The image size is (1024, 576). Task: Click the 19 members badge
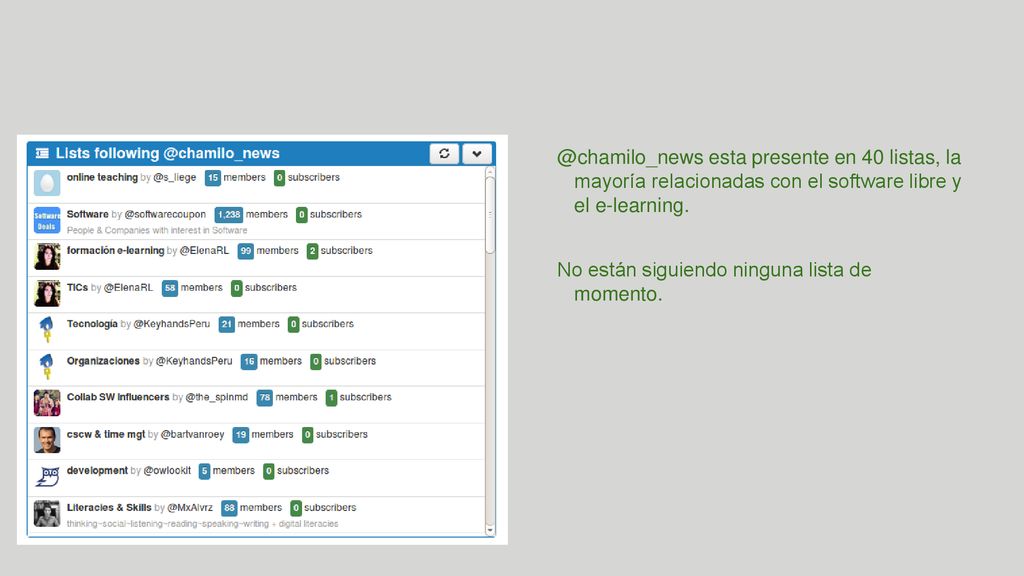point(241,434)
